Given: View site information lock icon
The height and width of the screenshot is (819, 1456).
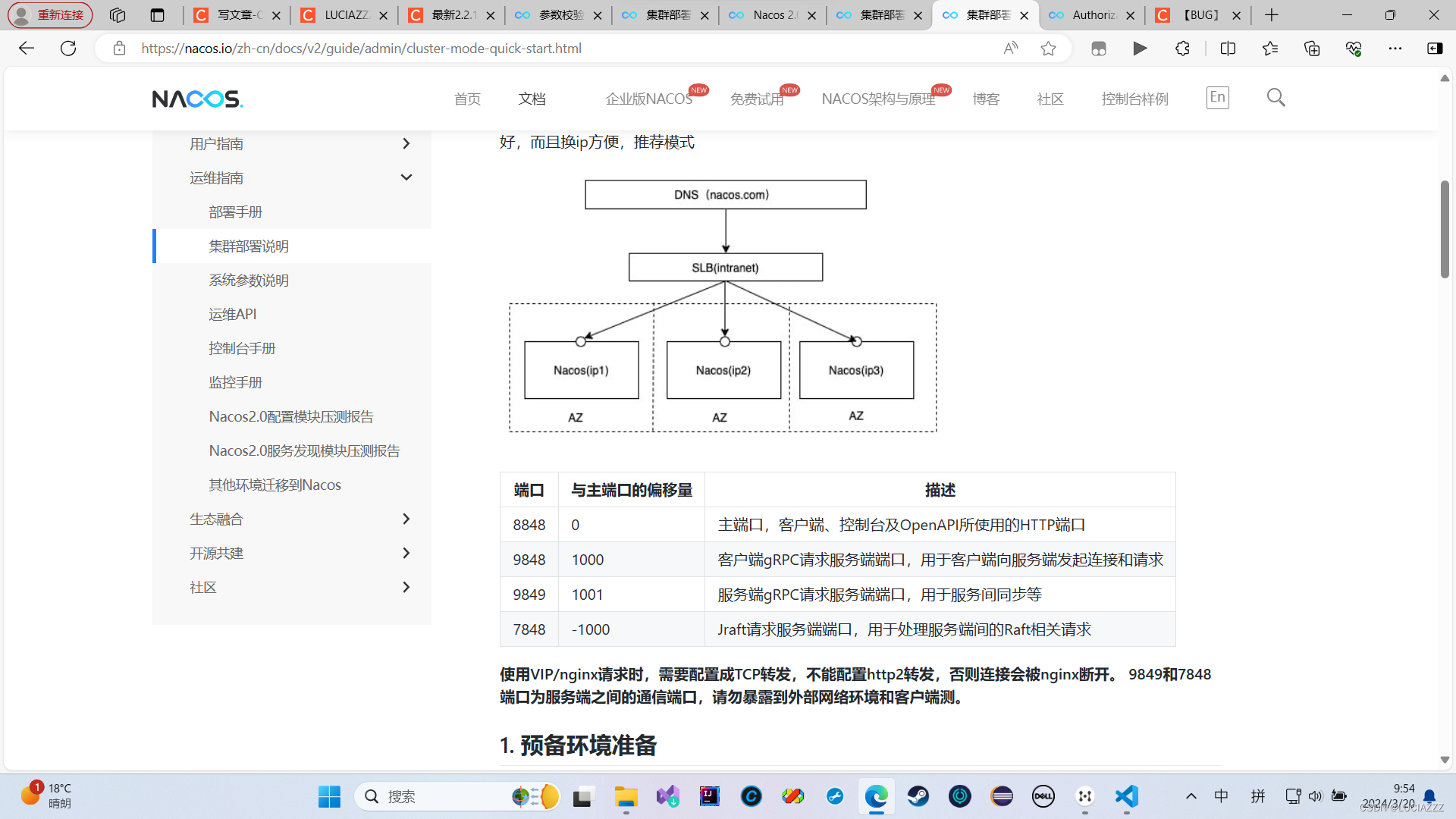Looking at the screenshot, I should coord(119,49).
